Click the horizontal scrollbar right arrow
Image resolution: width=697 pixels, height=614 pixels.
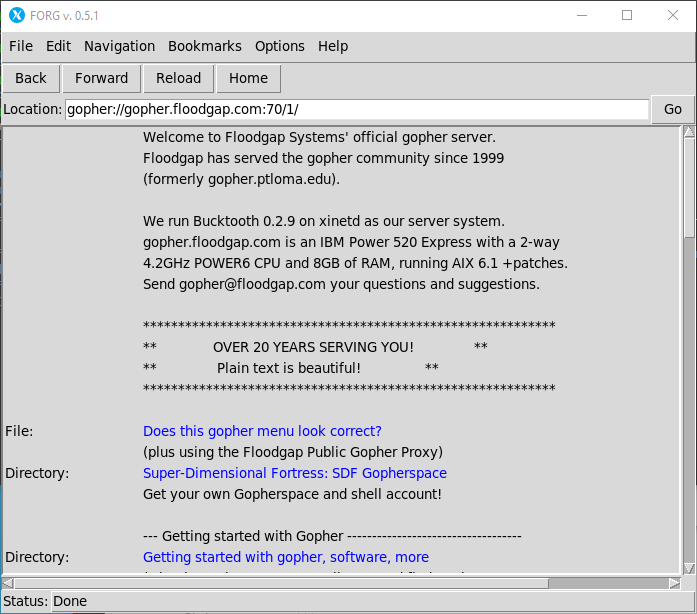click(675, 583)
